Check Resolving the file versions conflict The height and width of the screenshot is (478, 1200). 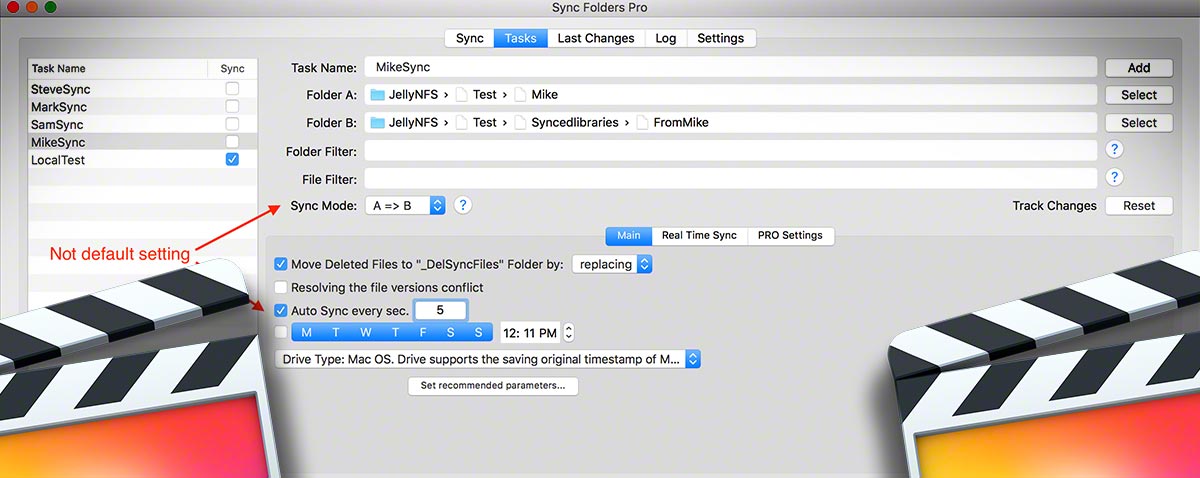[281, 288]
